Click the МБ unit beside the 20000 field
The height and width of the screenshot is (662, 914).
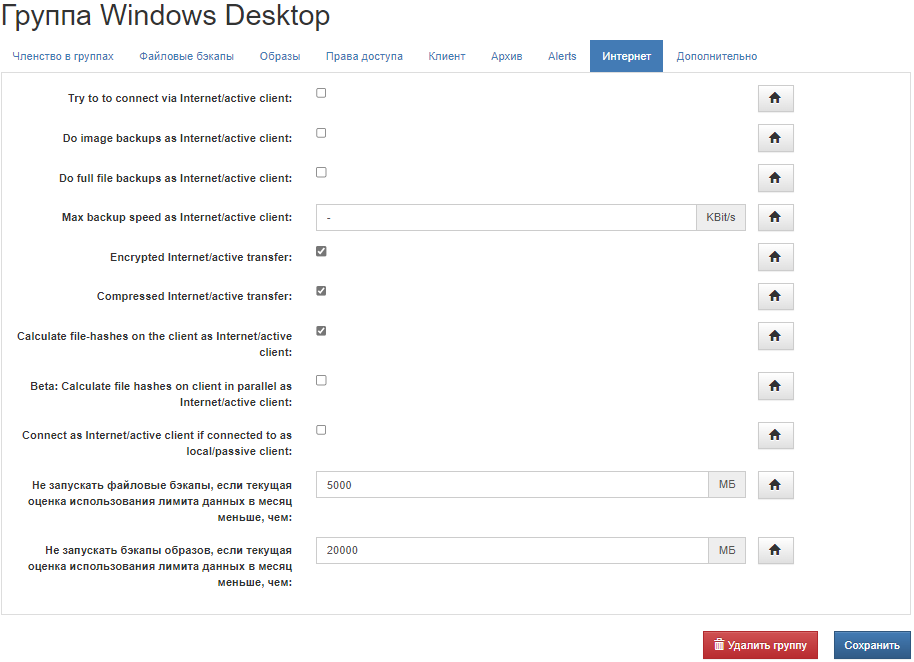click(x=727, y=550)
